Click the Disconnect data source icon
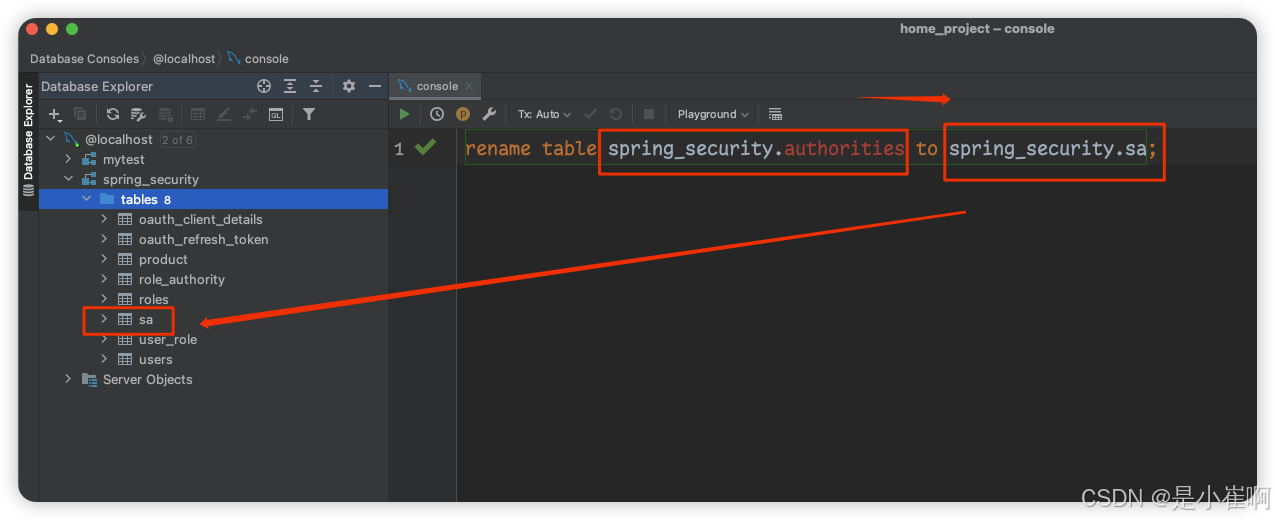Viewport: 1275px width, 520px height. pos(166,114)
